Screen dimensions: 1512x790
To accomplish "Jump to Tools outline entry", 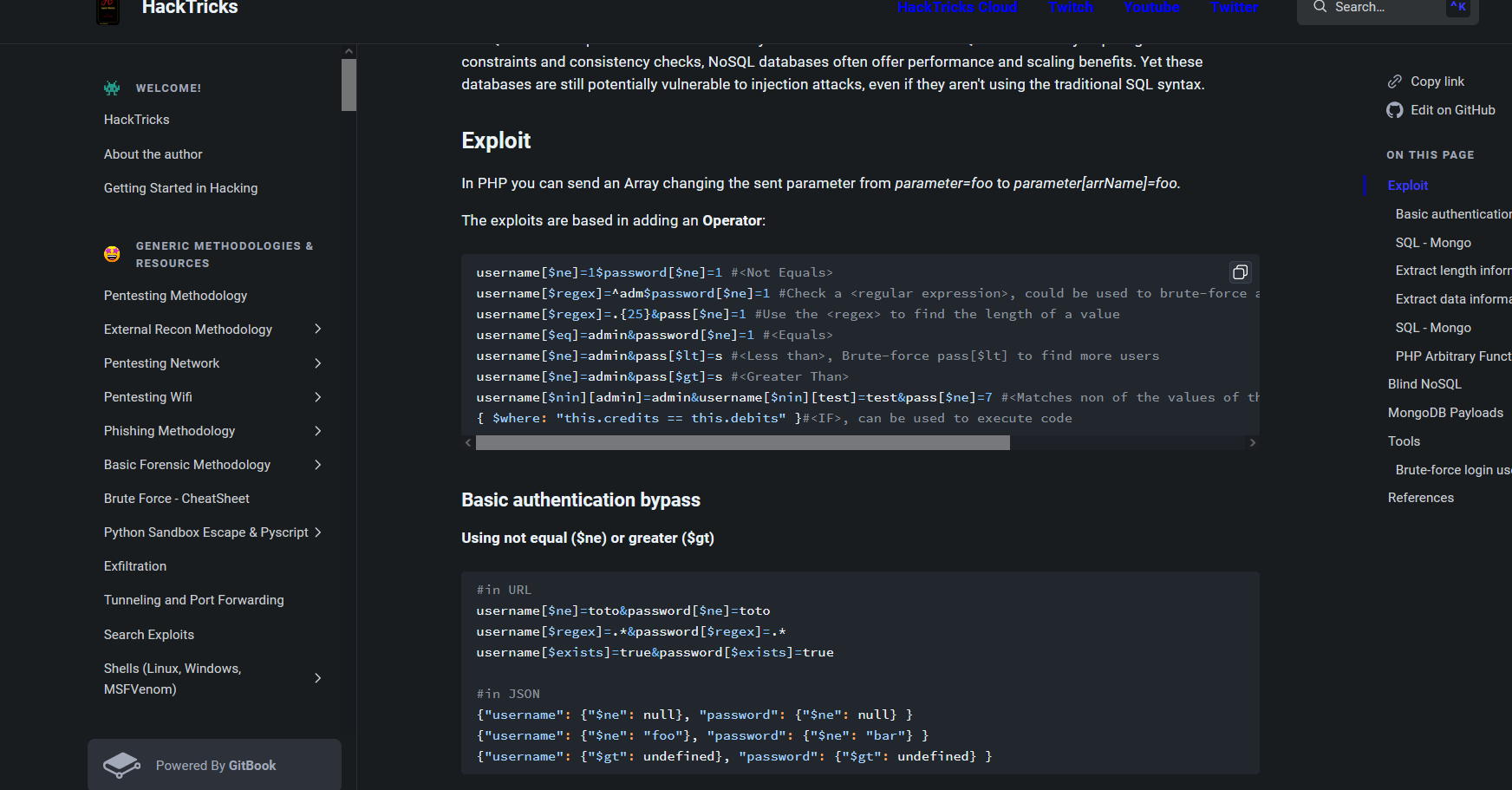I will (x=1404, y=441).
